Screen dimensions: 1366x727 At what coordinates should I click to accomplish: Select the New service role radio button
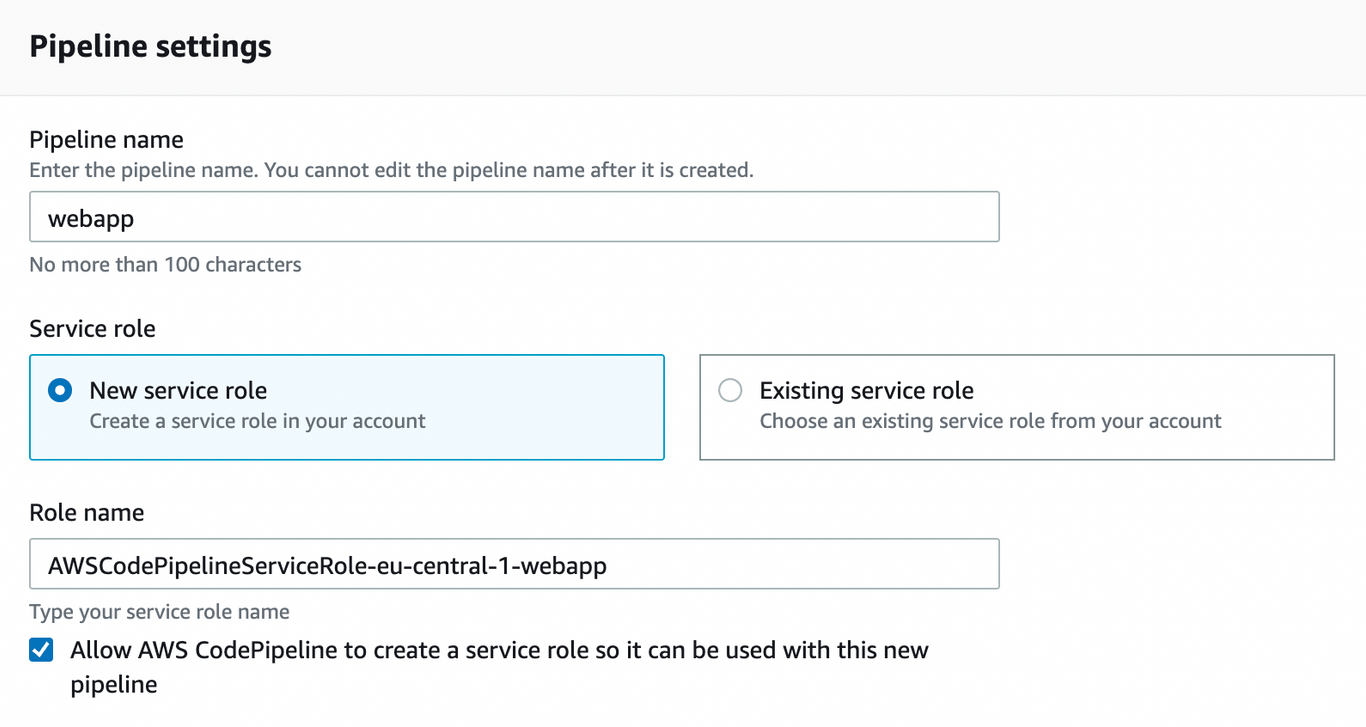(x=60, y=390)
